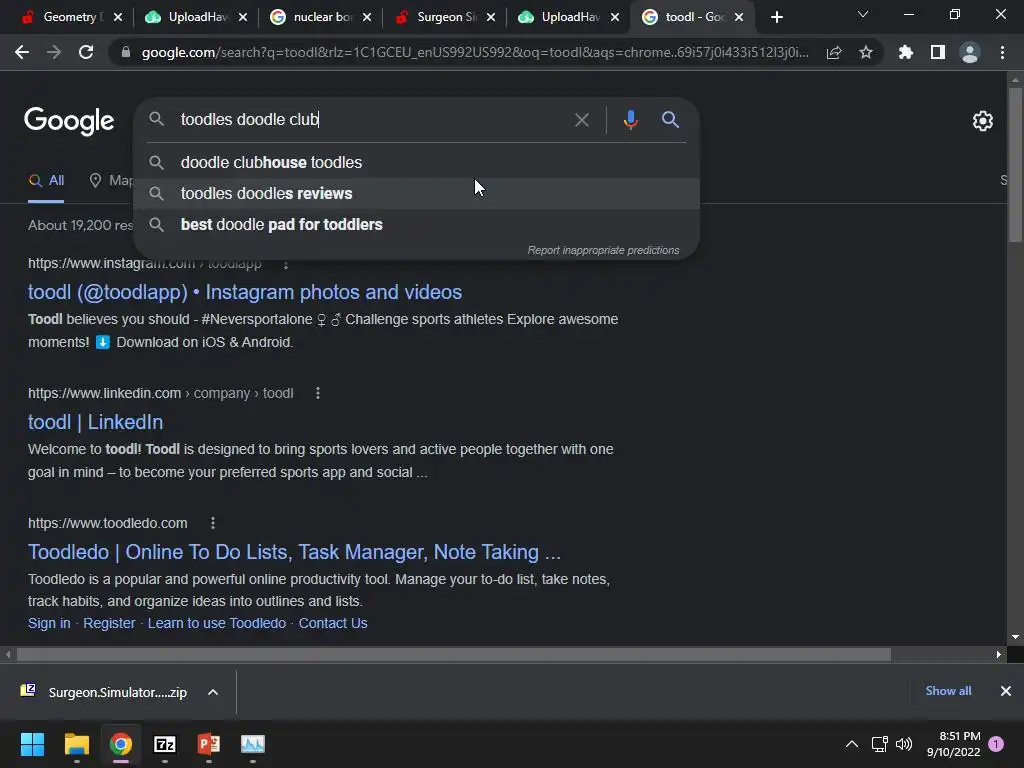Open options for the Instagram result

coord(285,264)
